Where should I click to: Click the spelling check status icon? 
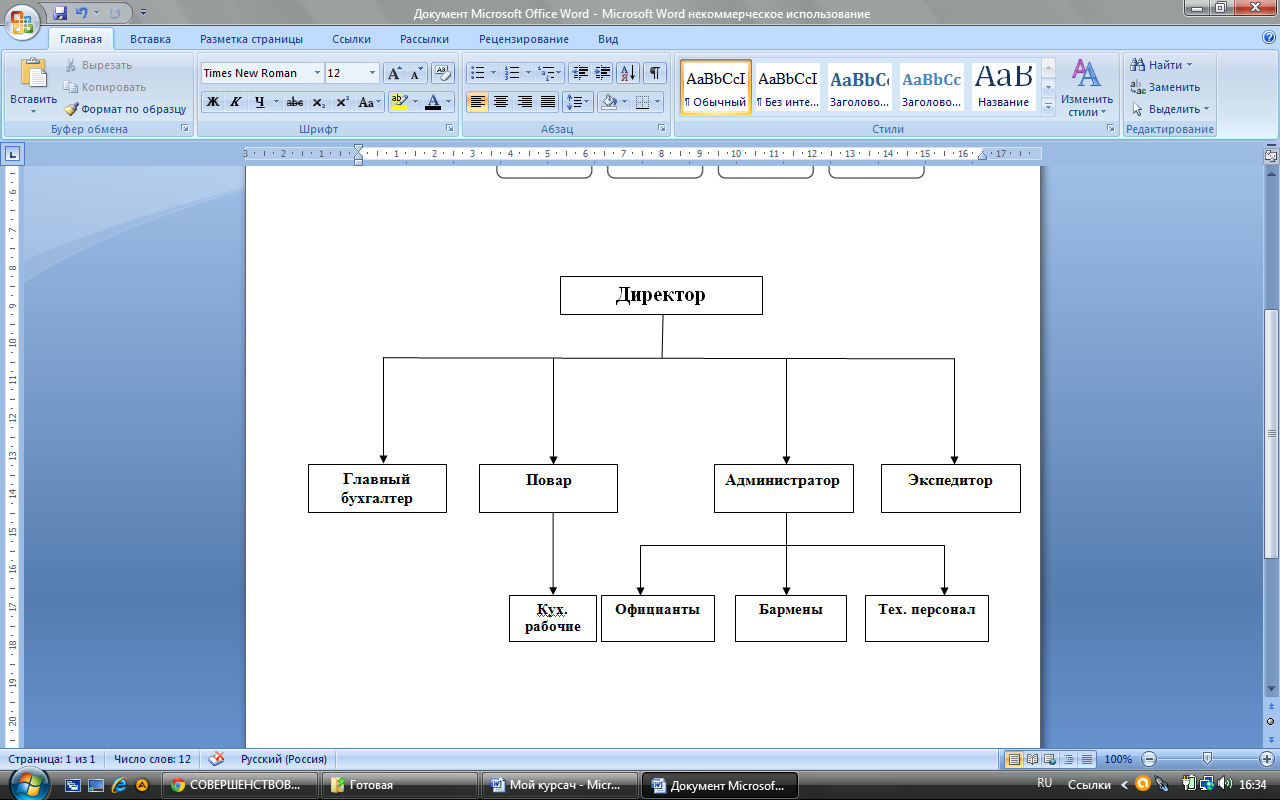point(216,759)
